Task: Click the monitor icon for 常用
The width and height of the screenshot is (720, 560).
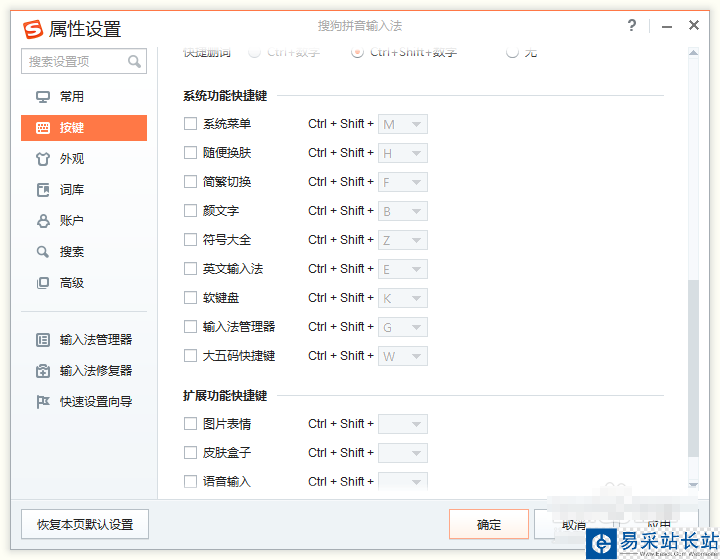Action: [43, 97]
